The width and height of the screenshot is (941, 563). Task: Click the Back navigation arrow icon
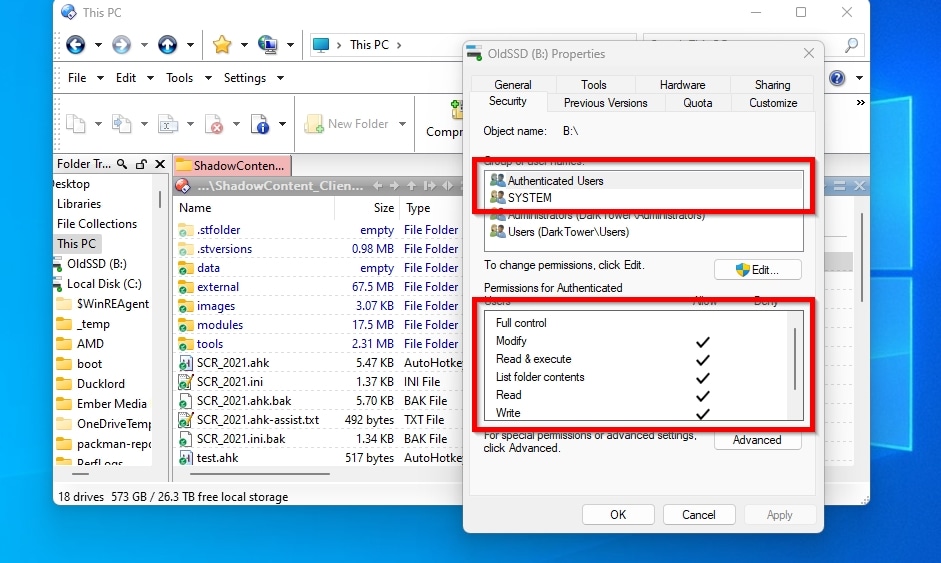click(75, 45)
